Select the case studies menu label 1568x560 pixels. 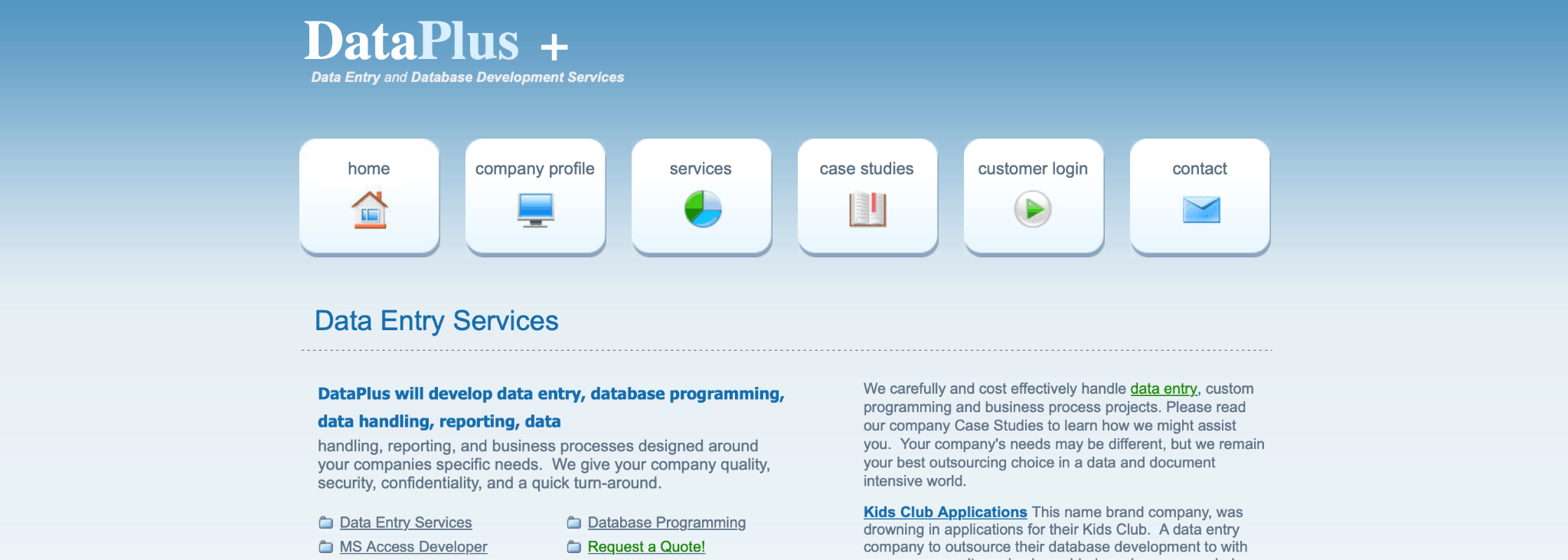click(x=867, y=169)
